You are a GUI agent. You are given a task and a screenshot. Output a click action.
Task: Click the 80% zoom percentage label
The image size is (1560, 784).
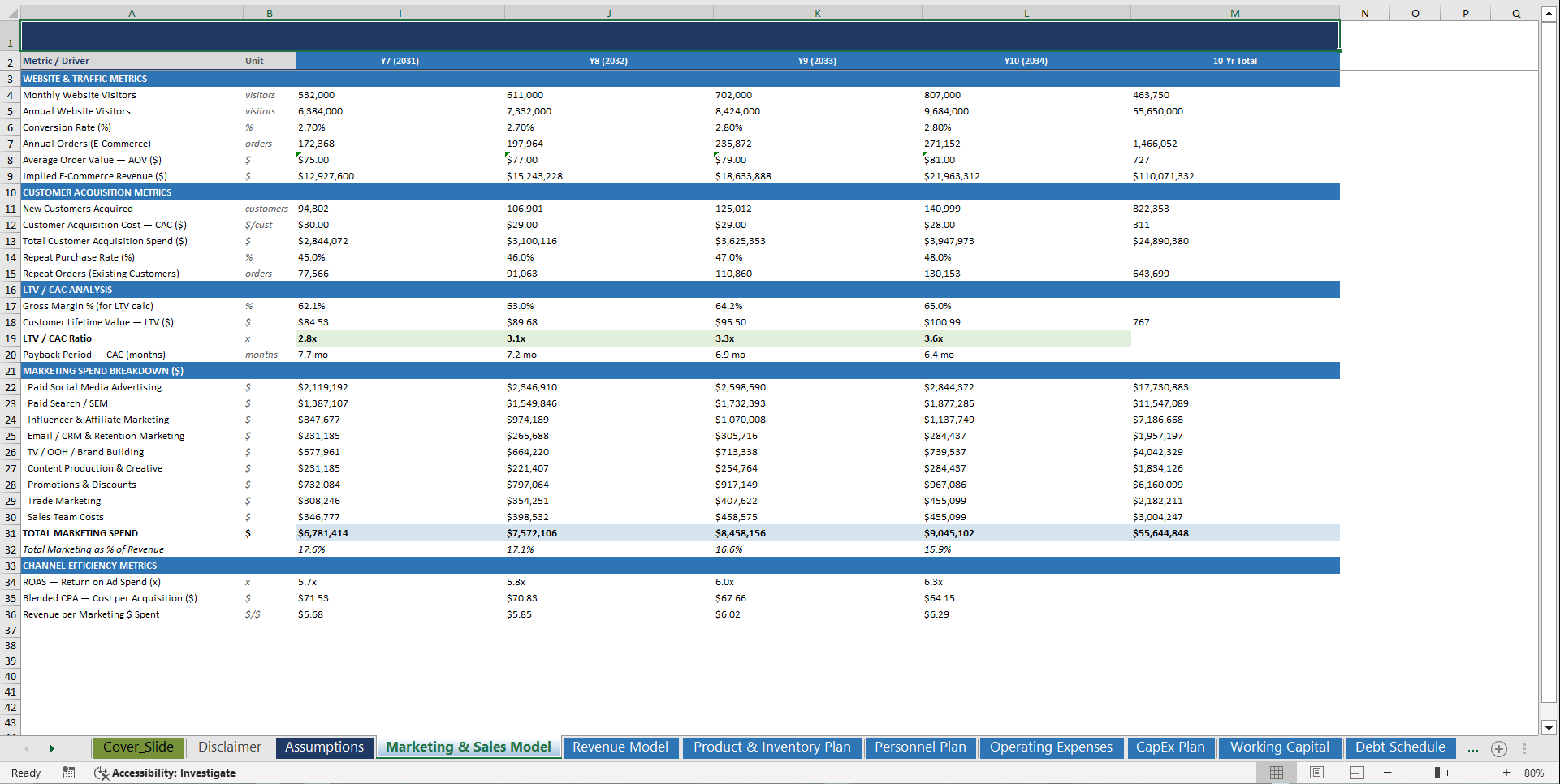[x=1535, y=773]
